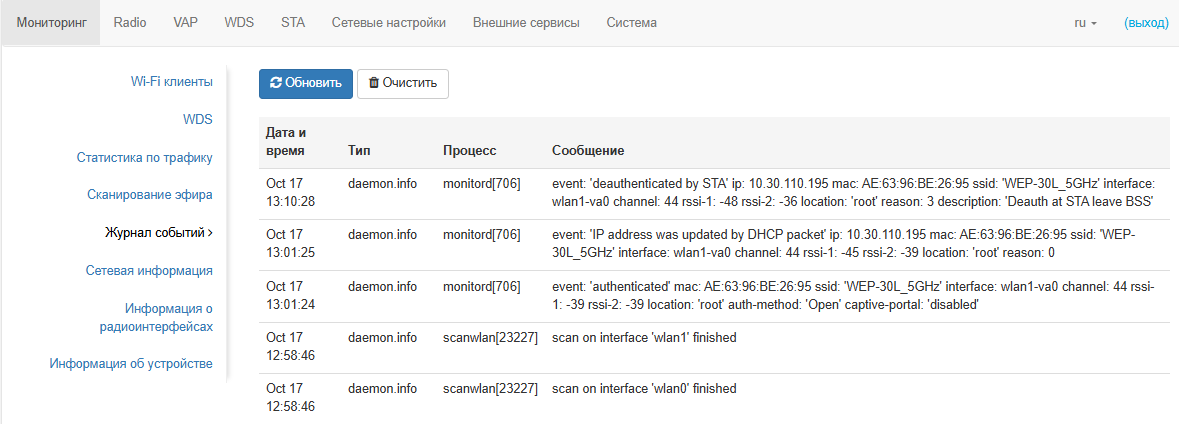
Task: Click the (выход) logout link
Action: 1146,23
